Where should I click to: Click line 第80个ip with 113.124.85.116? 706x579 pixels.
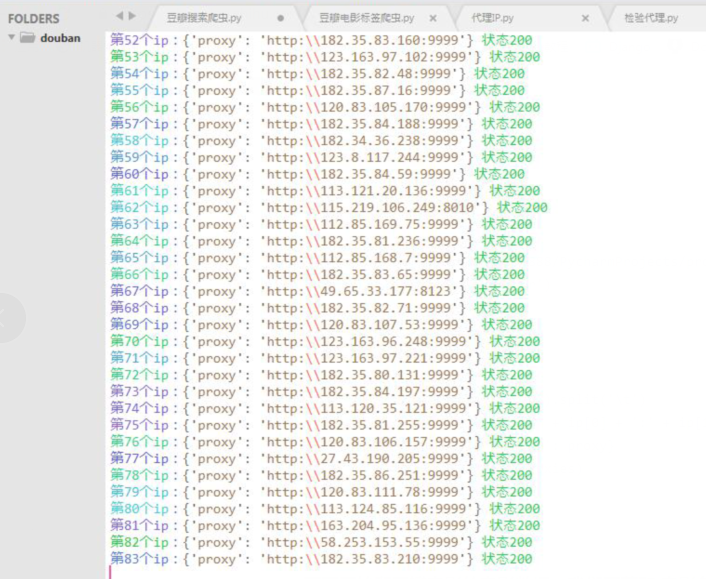[x=325, y=508]
